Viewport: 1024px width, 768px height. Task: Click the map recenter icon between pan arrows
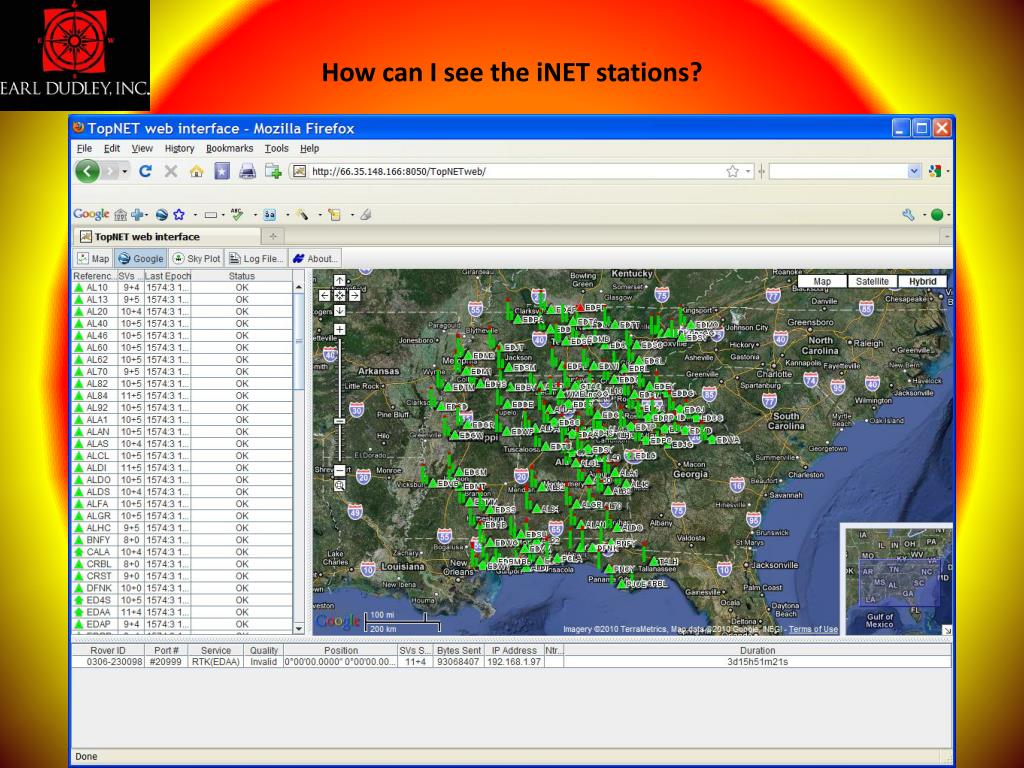tap(340, 295)
